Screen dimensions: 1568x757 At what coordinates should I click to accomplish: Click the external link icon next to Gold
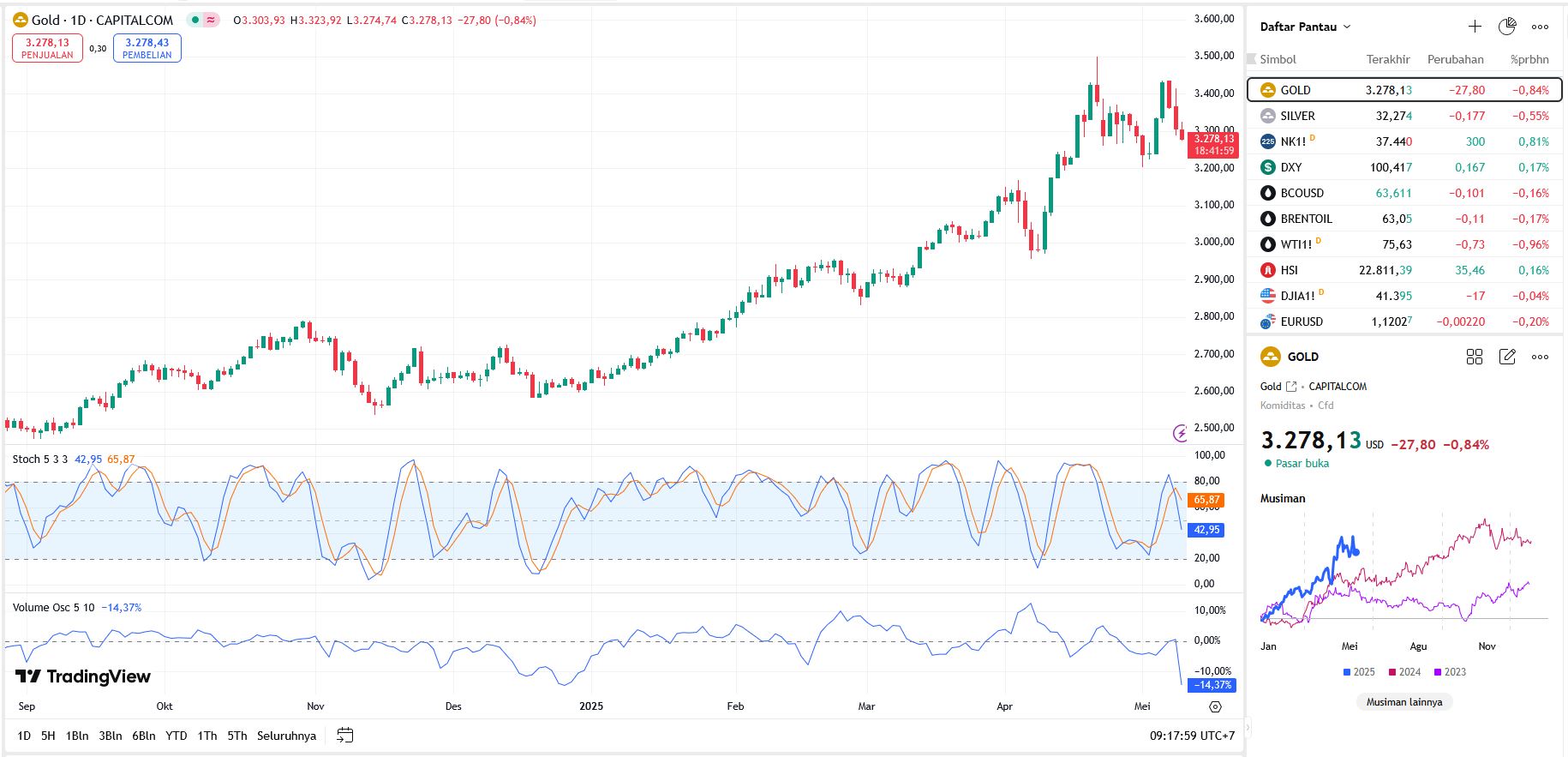[x=1291, y=387]
